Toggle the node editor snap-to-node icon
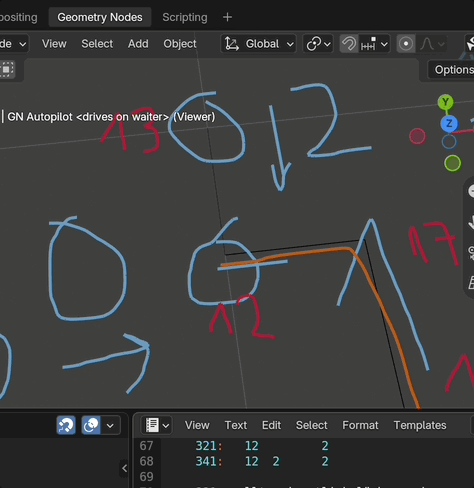The width and height of the screenshot is (474, 488). (66, 425)
